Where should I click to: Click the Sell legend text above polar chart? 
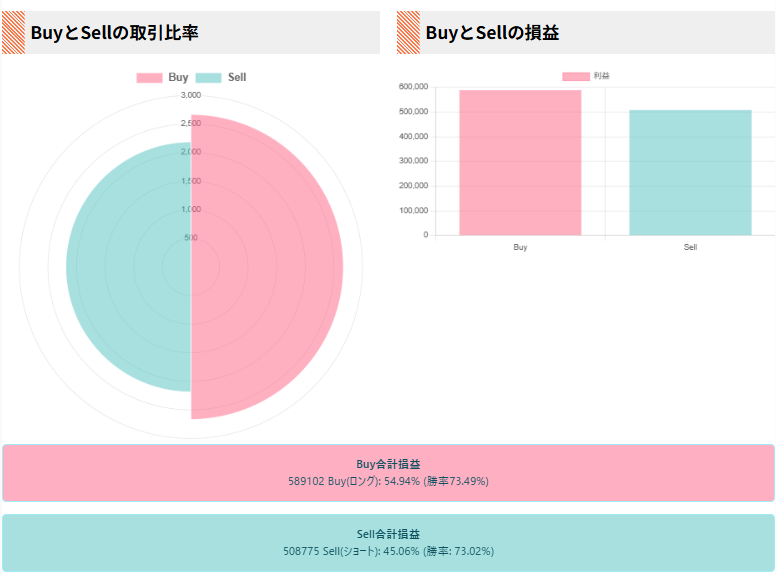point(237,78)
